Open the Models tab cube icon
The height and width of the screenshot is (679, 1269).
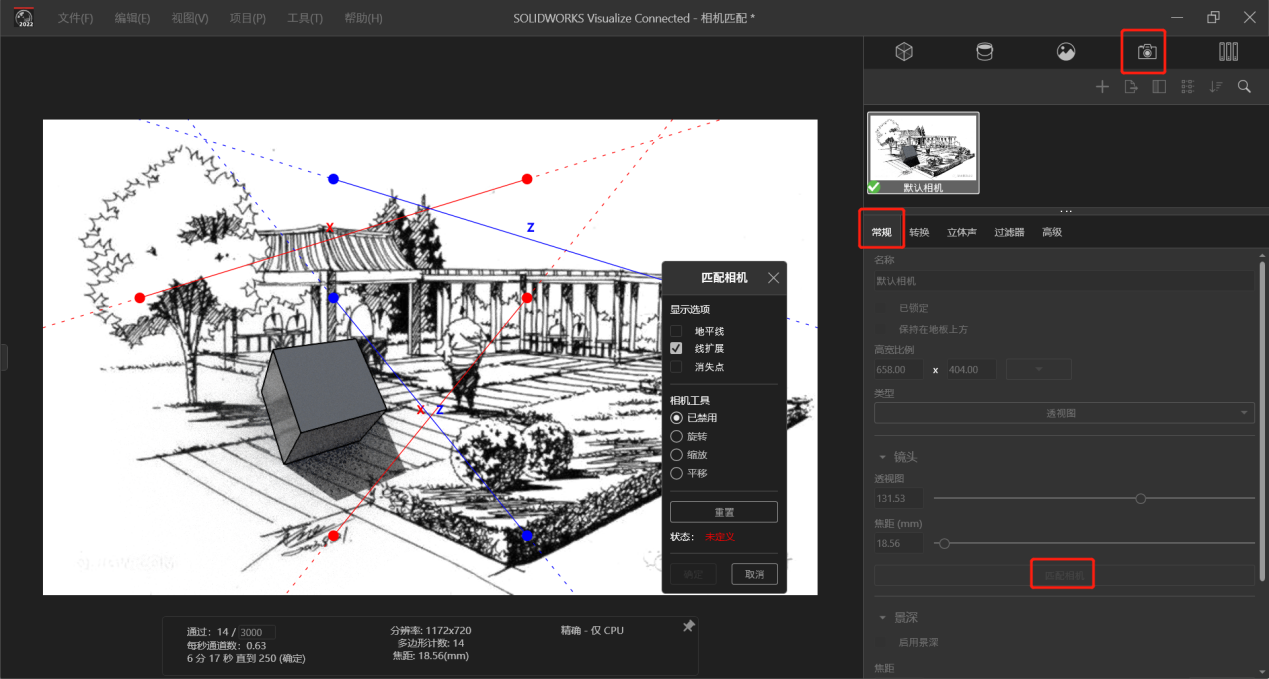click(904, 52)
